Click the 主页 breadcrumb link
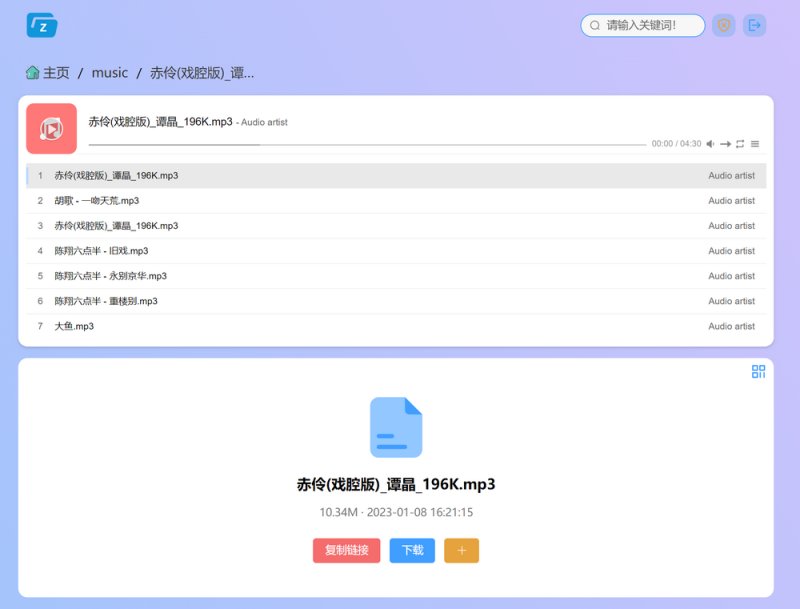The height and width of the screenshot is (609, 800). tap(56, 73)
